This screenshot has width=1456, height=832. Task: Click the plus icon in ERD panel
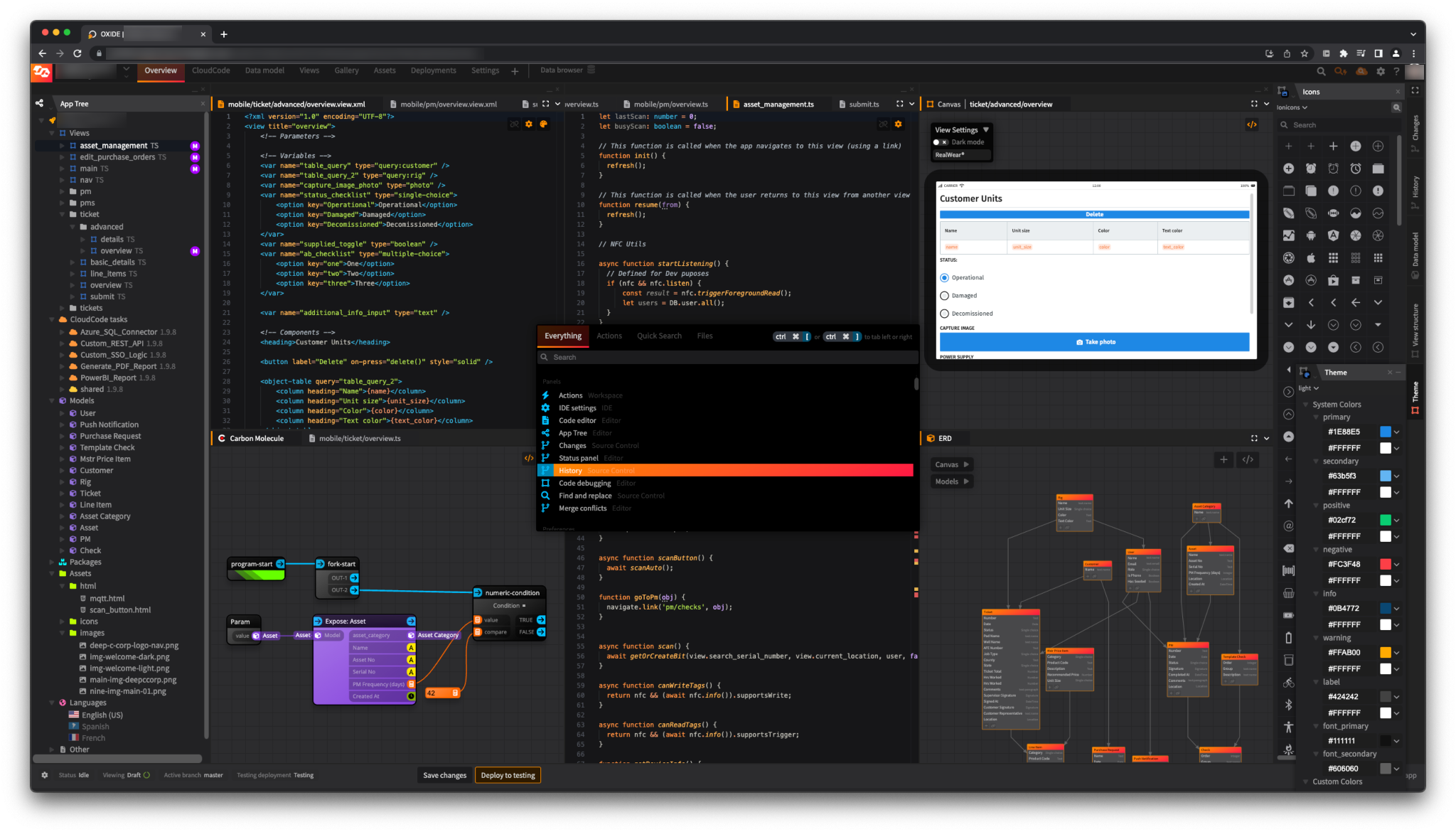tap(1224, 459)
